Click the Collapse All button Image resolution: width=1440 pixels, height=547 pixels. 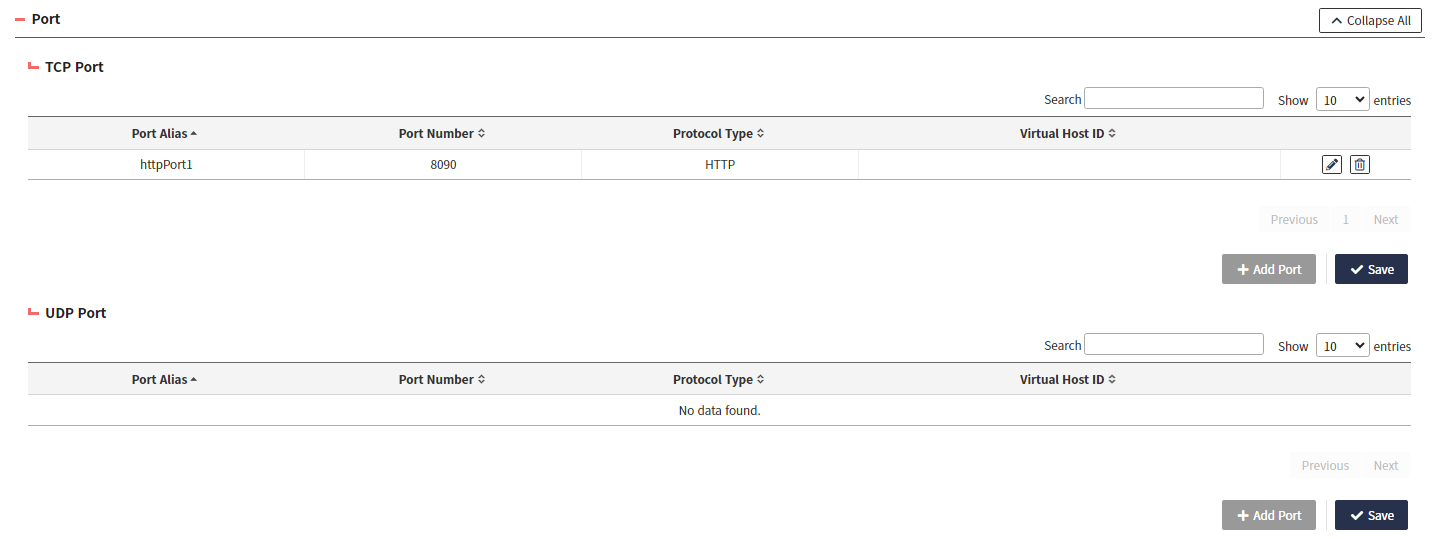(1370, 20)
